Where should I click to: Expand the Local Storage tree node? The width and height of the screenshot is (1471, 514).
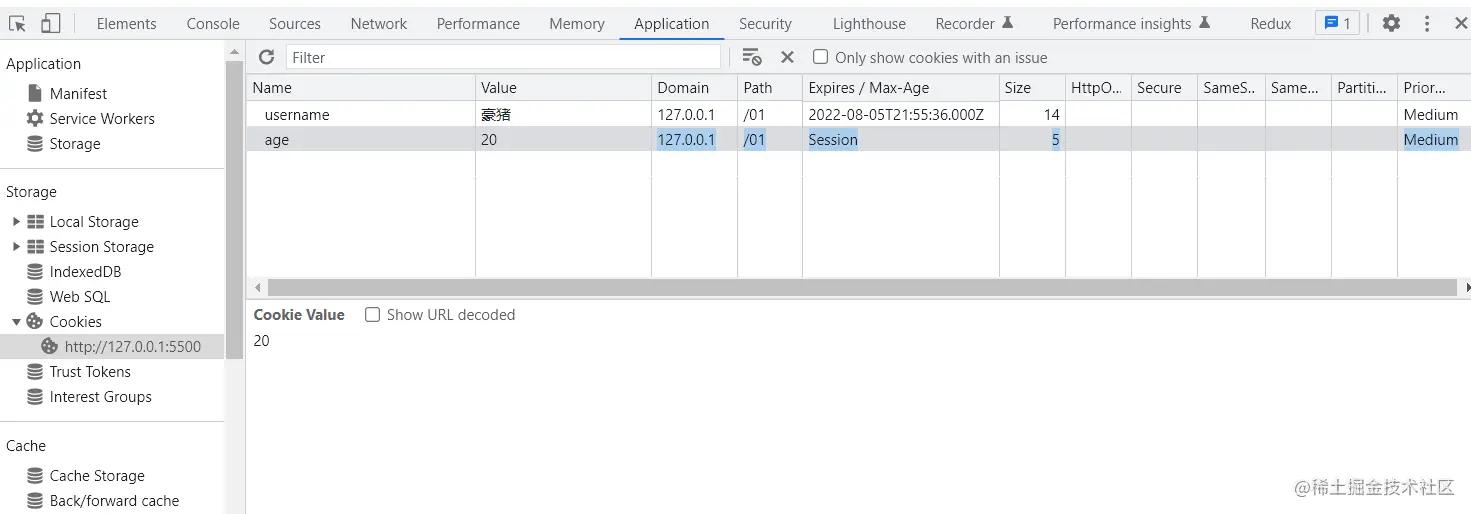coord(16,222)
